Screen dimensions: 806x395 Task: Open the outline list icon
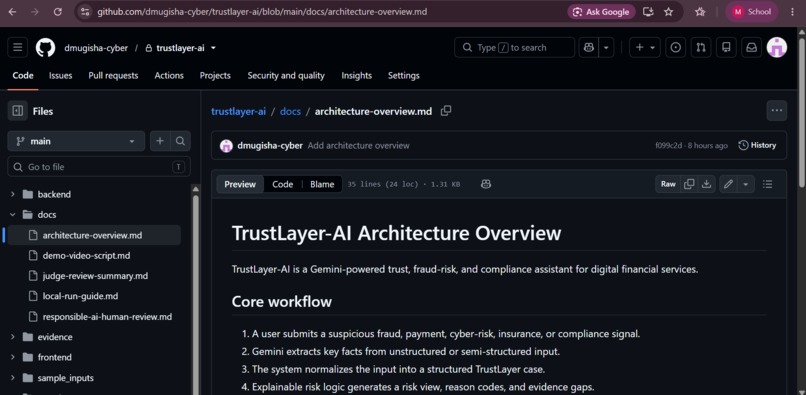pos(767,184)
